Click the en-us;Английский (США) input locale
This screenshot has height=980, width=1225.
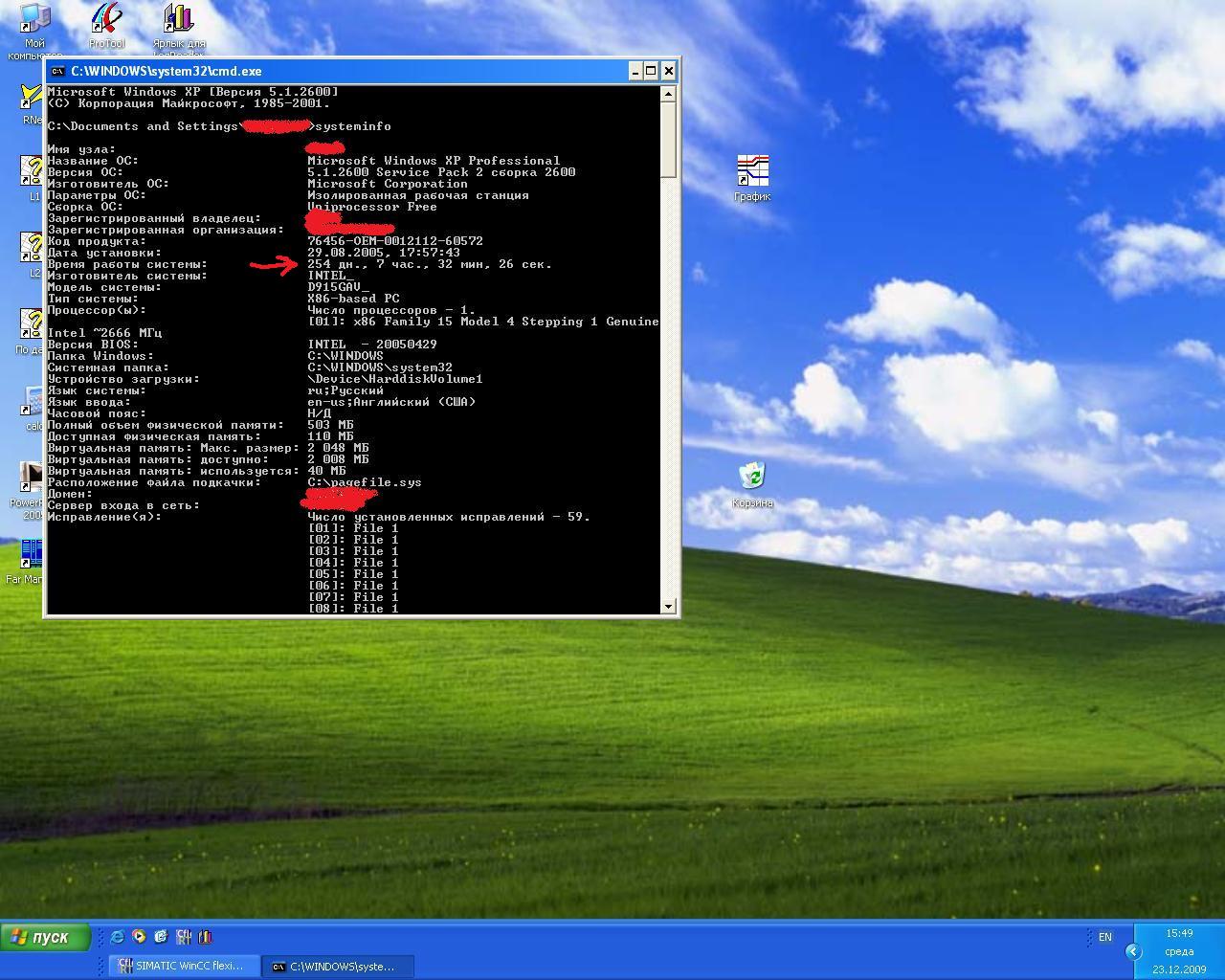(391, 402)
